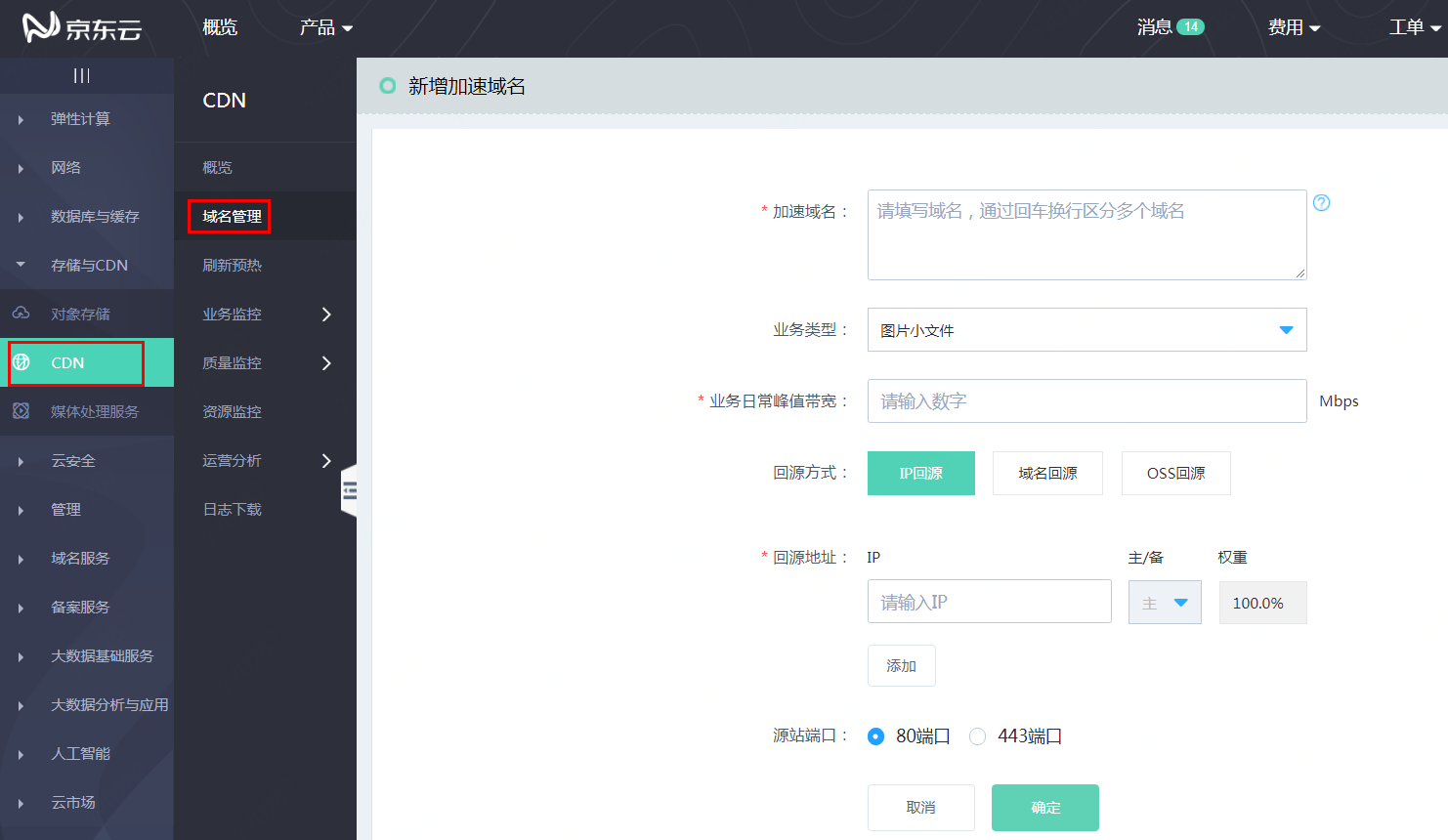
Task: Choose 域名回源 as origin method
Action: tap(1047, 473)
